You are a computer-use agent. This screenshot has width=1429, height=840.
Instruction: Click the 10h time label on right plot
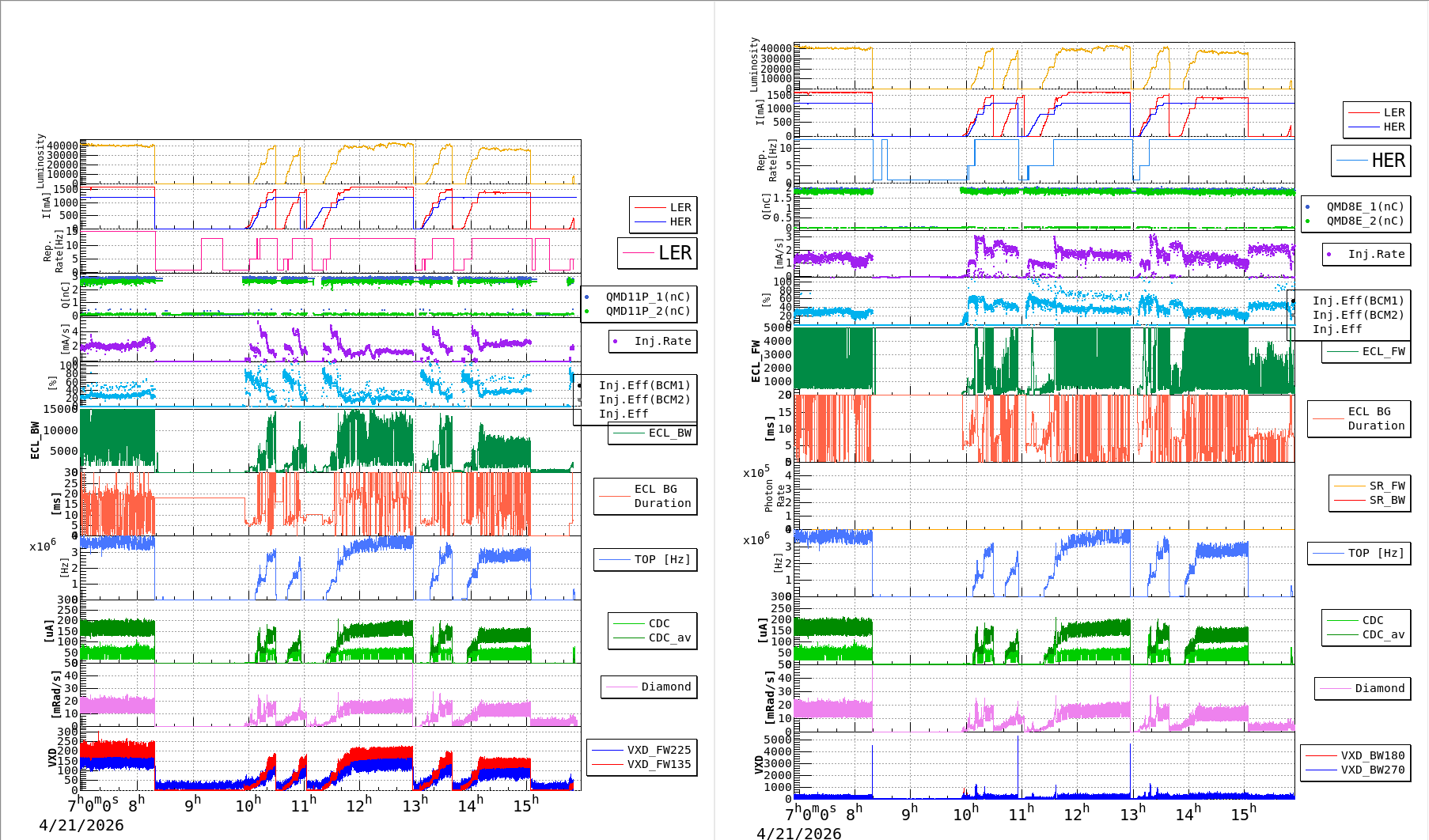point(965,814)
